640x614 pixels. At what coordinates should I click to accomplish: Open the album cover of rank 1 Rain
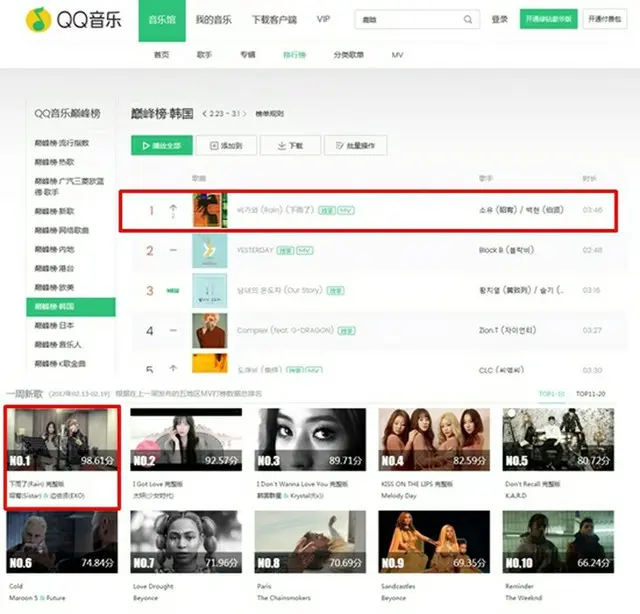pyautogui.click(x=209, y=210)
